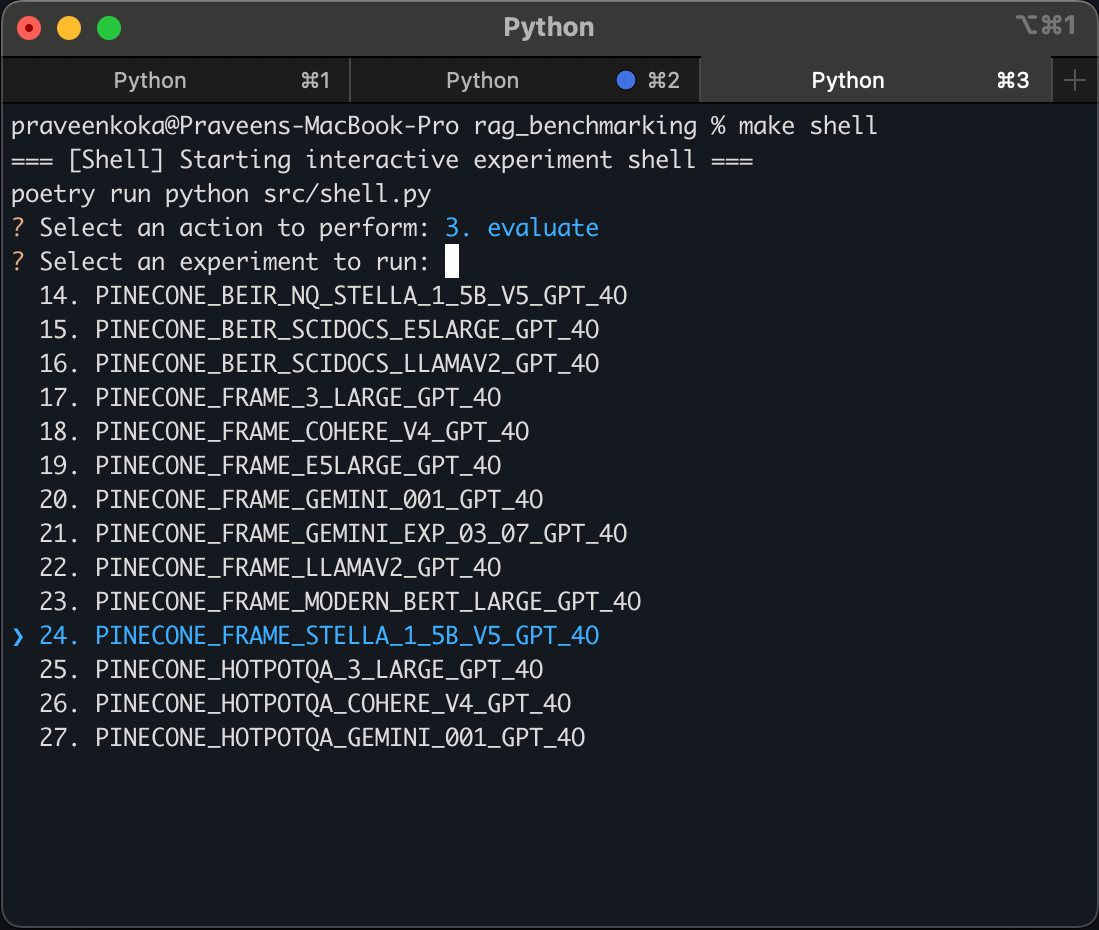Select experiment 15 PINECONE_BEIR_SCIDOCS_E5LARGE_GPT_4O
This screenshot has width=1099, height=930.
pyautogui.click(x=319, y=329)
